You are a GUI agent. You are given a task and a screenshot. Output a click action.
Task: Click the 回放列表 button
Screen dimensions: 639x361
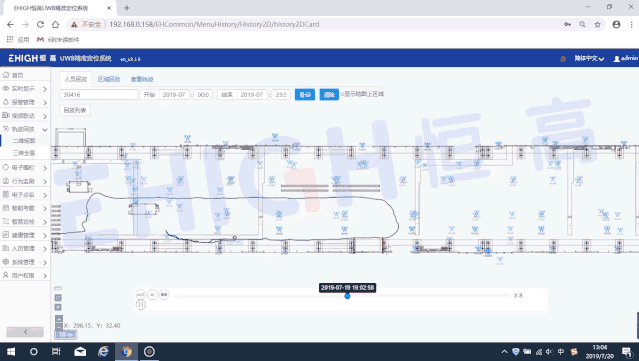(75, 110)
